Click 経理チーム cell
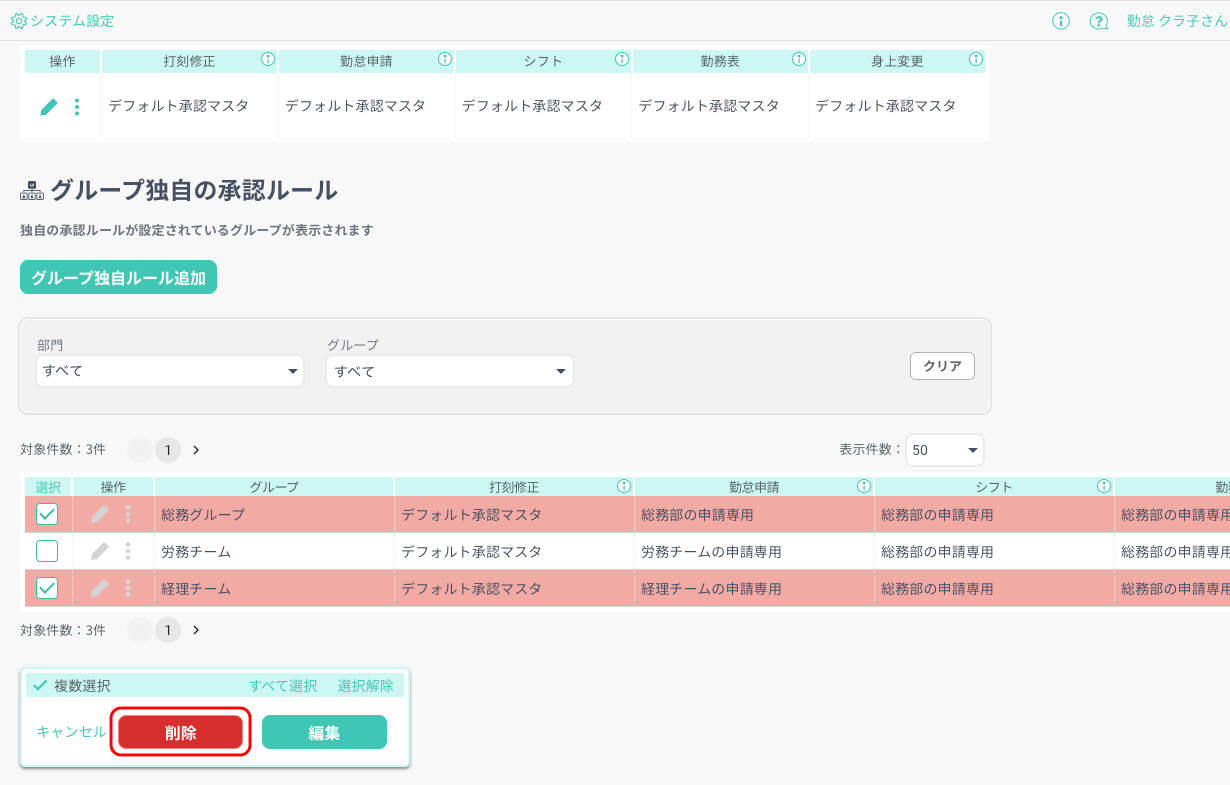The width and height of the screenshot is (1230, 785). pyautogui.click(x=274, y=589)
